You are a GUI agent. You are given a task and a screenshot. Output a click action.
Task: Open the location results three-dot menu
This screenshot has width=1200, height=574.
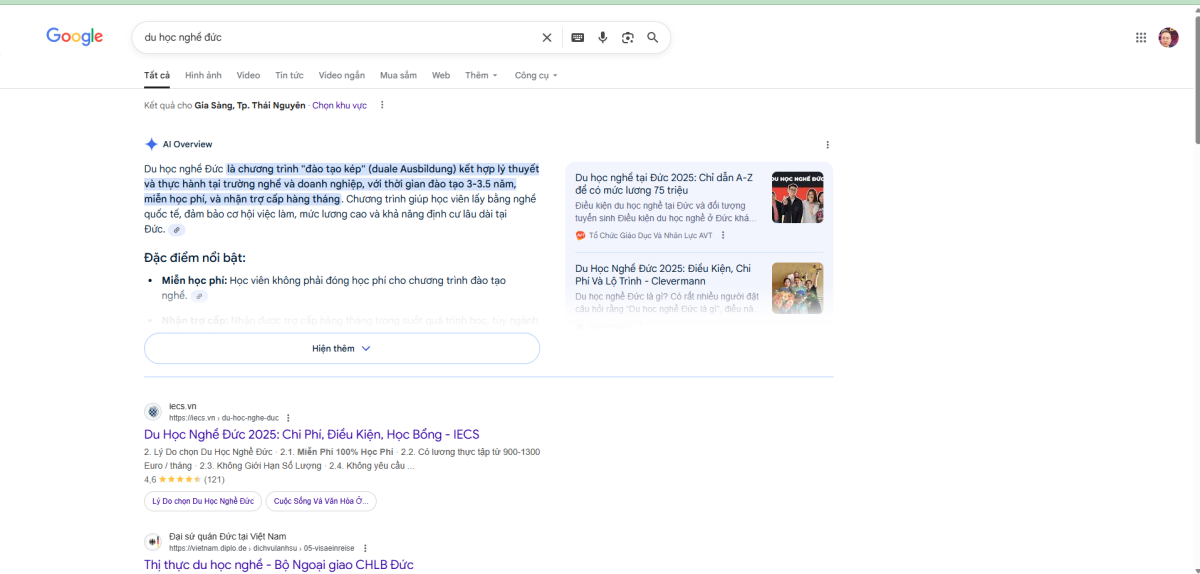(382, 105)
